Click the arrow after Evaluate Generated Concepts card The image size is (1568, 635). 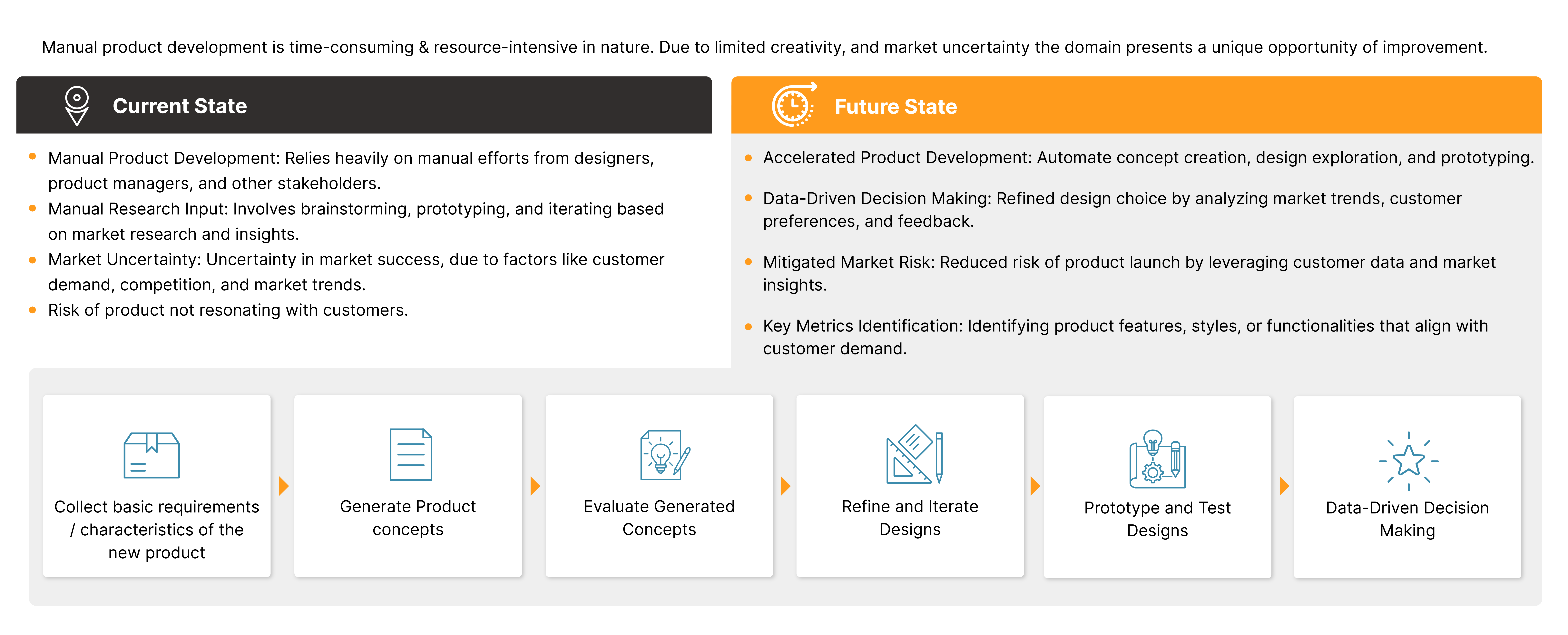(786, 486)
